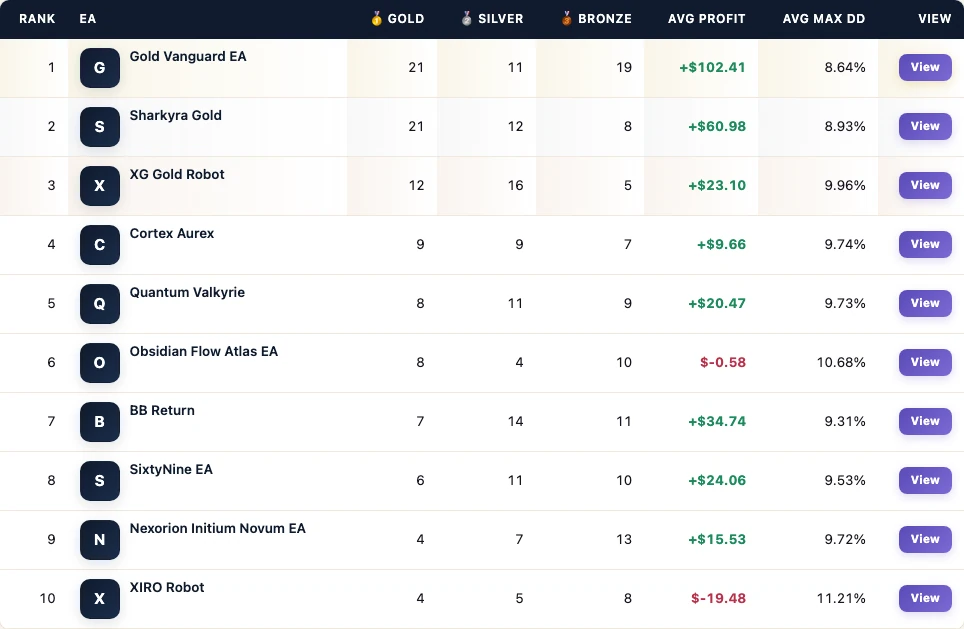Click the XIRO Robot avatar icon
This screenshot has height=629, width=964.
100,599
